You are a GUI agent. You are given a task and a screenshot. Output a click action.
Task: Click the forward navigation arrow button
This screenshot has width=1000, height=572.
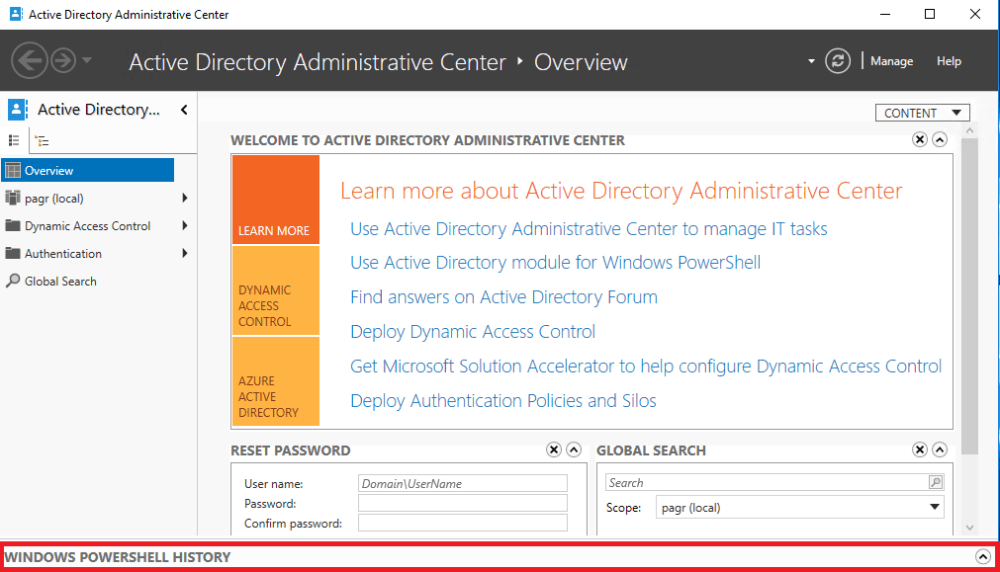click(x=63, y=61)
